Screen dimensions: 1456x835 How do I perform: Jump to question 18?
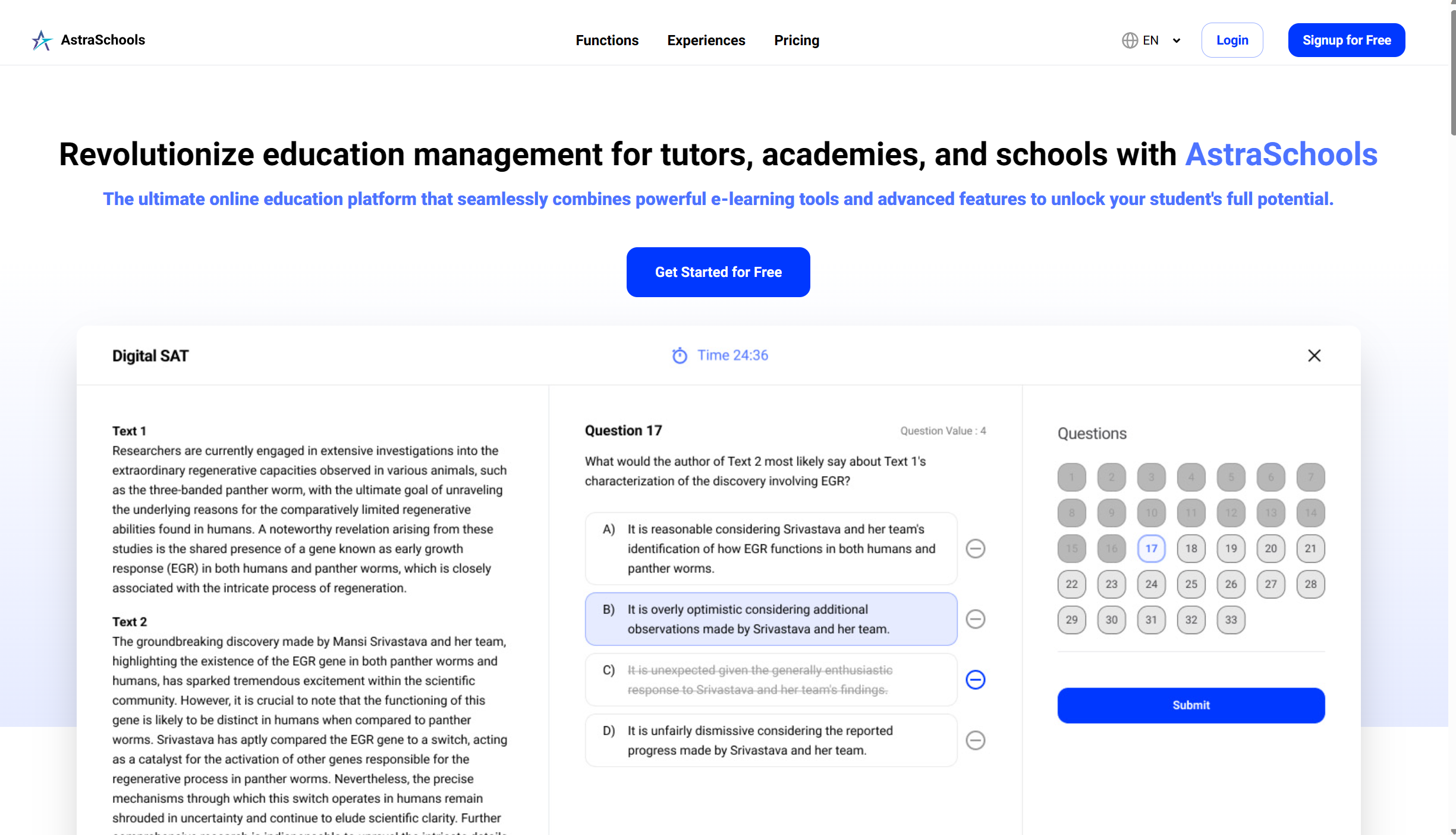[1191, 549]
